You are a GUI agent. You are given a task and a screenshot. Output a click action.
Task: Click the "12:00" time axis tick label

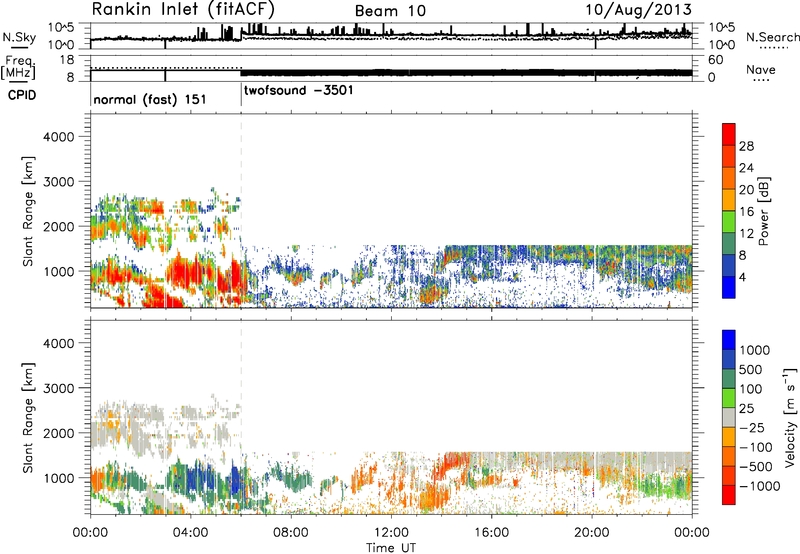point(391,533)
